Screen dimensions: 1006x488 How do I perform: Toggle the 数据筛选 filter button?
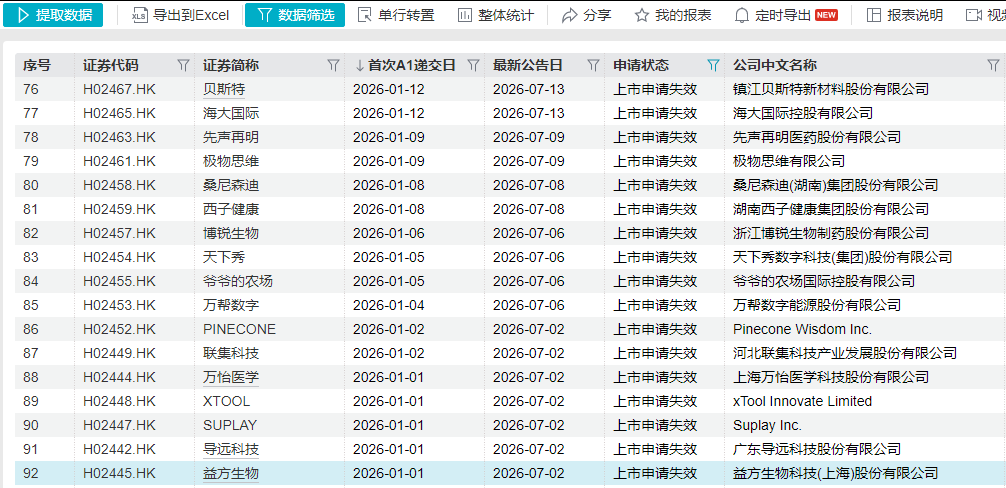coord(294,15)
